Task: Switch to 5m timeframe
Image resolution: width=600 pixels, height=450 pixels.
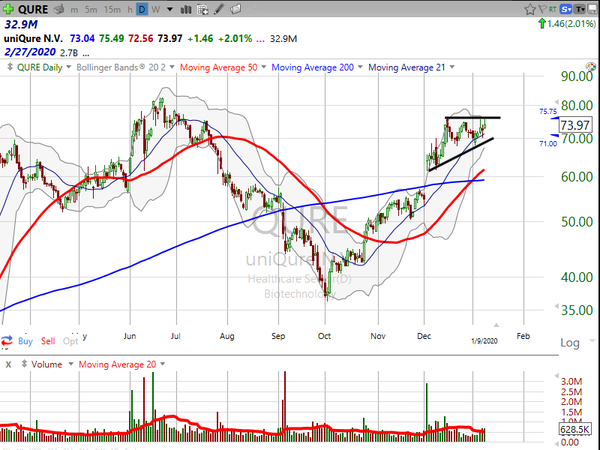Action: (x=91, y=10)
